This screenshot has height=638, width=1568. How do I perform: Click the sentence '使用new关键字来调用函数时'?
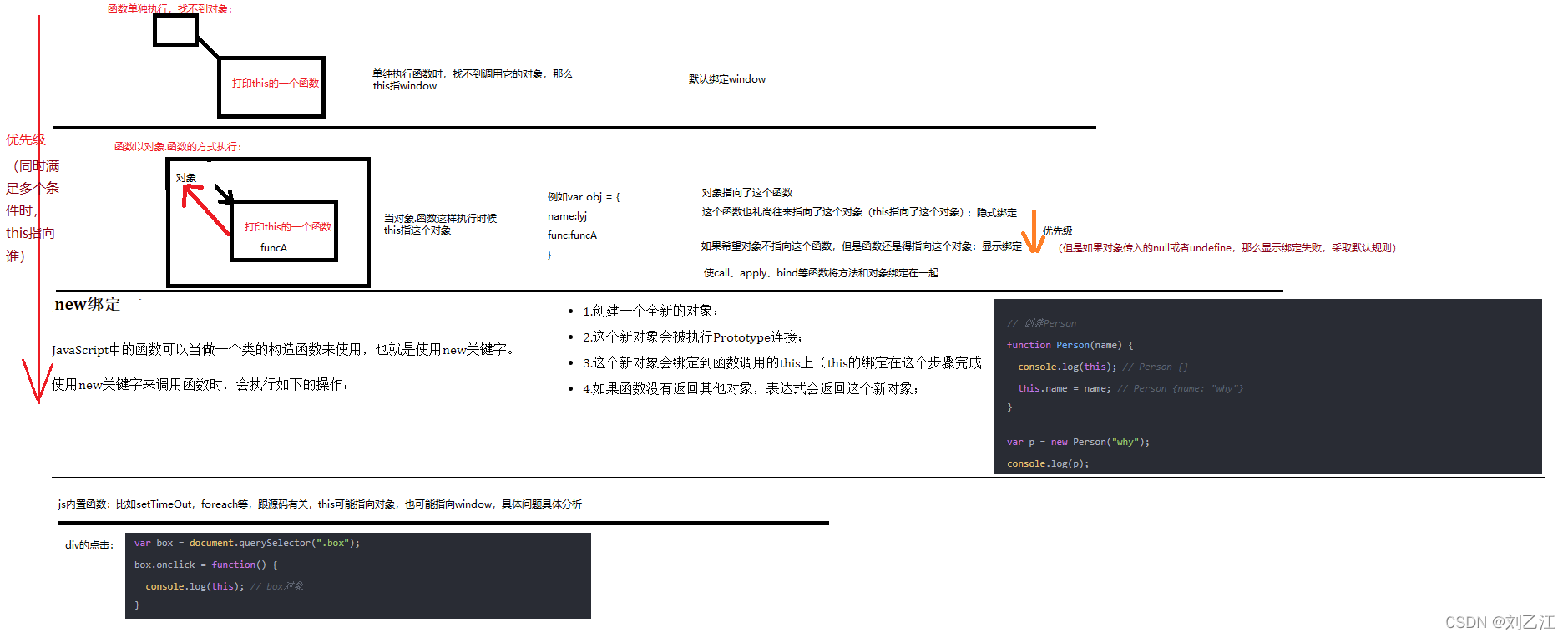200,385
